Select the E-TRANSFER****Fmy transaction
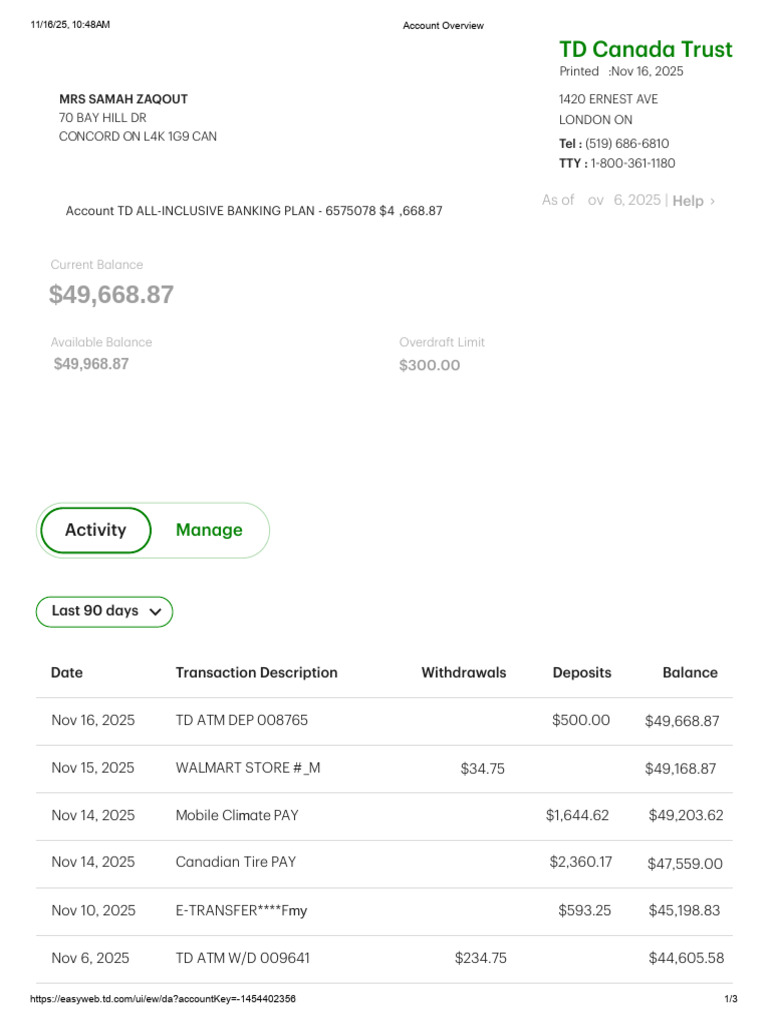This screenshot has width=768, height=1024. (x=384, y=911)
